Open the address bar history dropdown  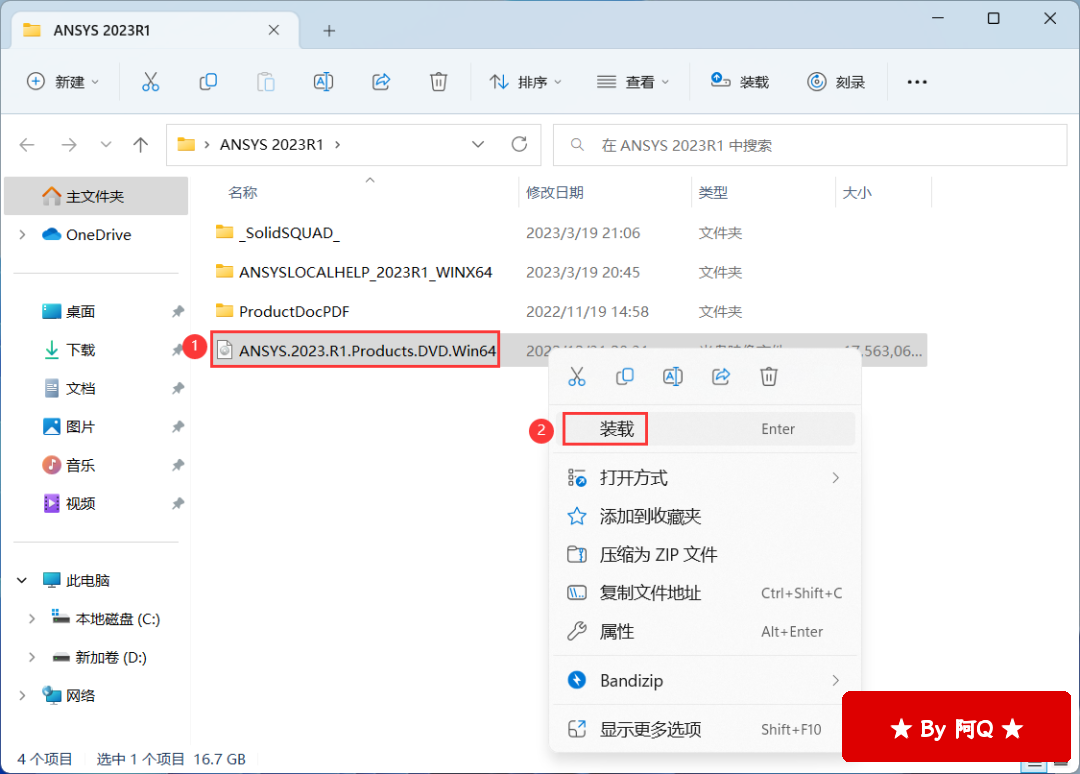pos(479,145)
